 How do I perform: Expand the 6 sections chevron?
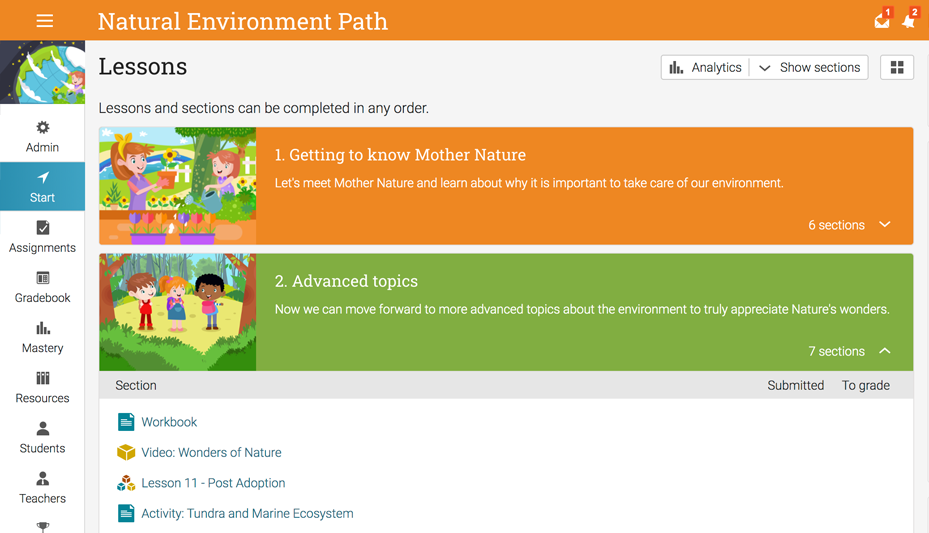coord(885,224)
